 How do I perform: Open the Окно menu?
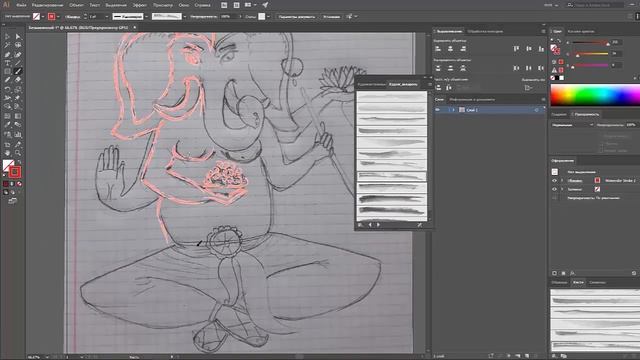tap(184, 5)
